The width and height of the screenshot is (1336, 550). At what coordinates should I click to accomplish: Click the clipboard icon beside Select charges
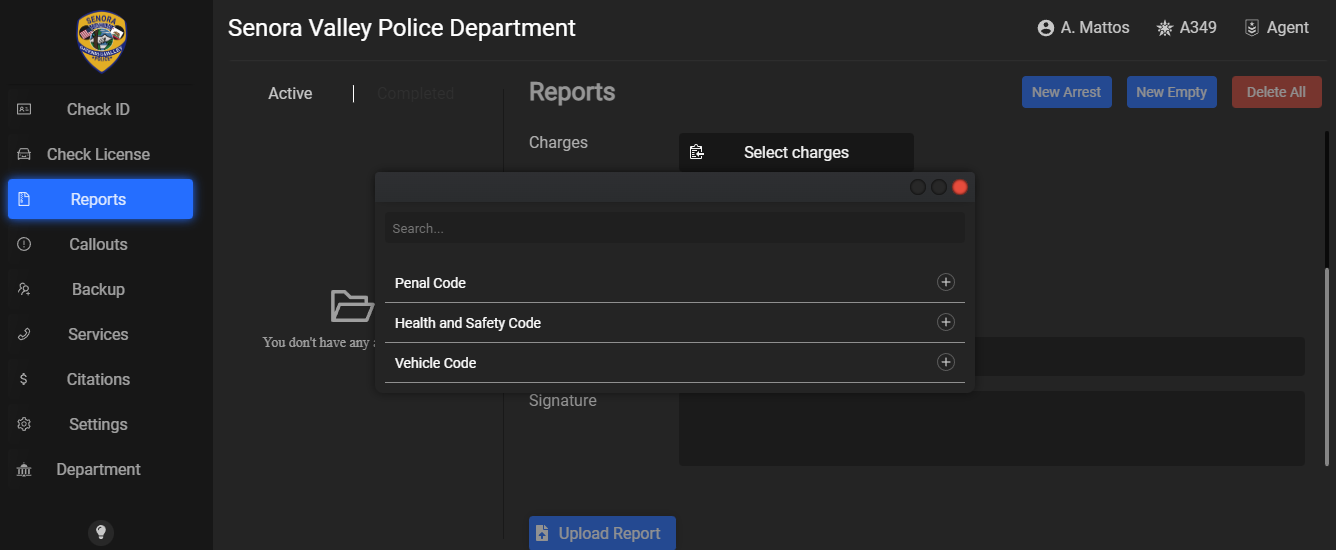click(697, 152)
